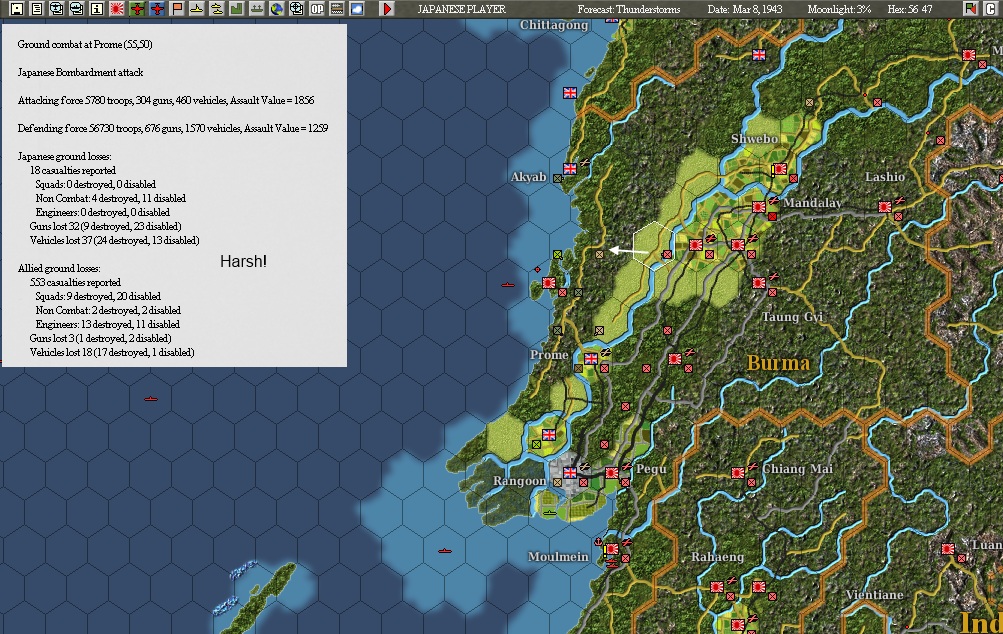The height and width of the screenshot is (634, 1003).
Task: Click 'Guns lost 32 (9 destroyed, 23 disabled)'
Action: point(106,226)
